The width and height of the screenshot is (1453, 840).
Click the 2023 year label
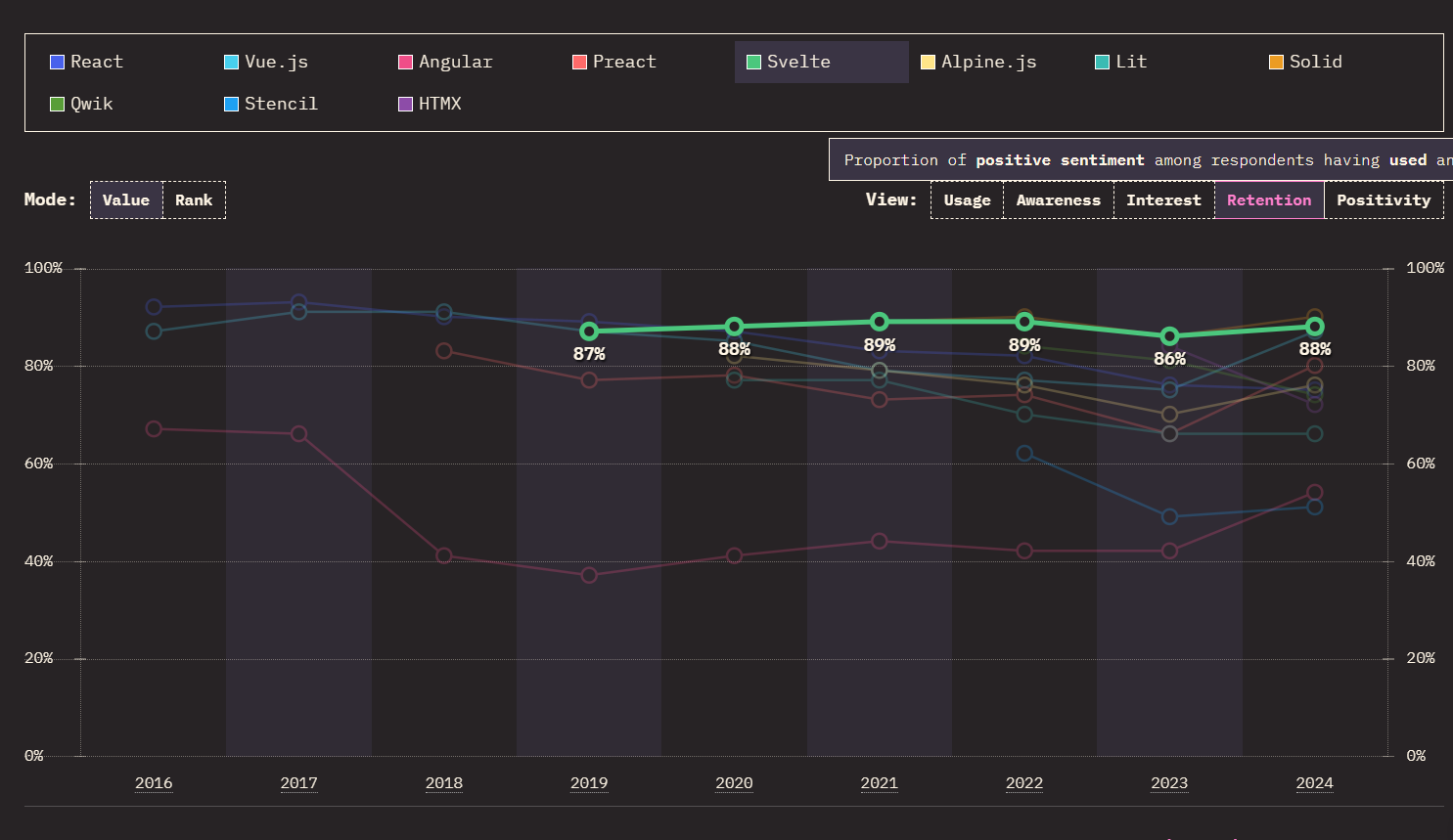1169,783
